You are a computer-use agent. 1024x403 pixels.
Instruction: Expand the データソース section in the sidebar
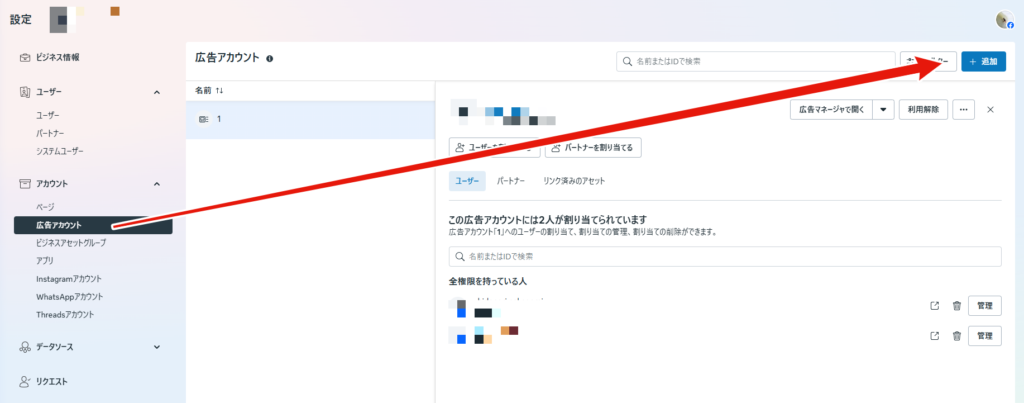click(x=157, y=347)
